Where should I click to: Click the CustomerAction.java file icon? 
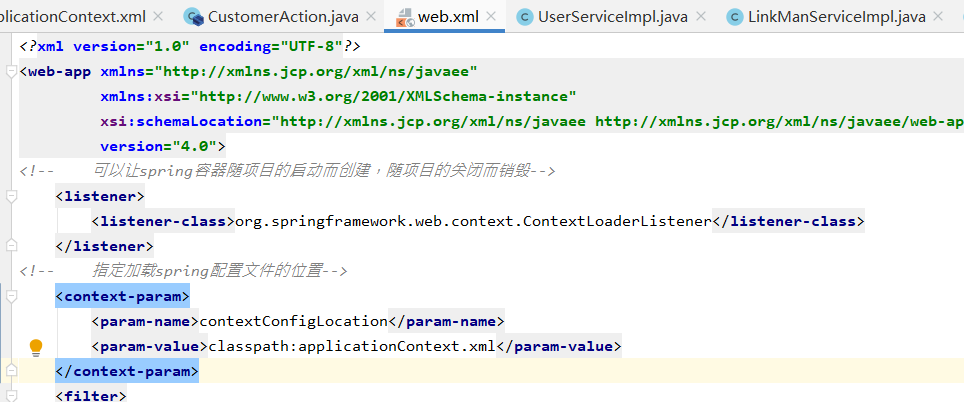click(194, 17)
